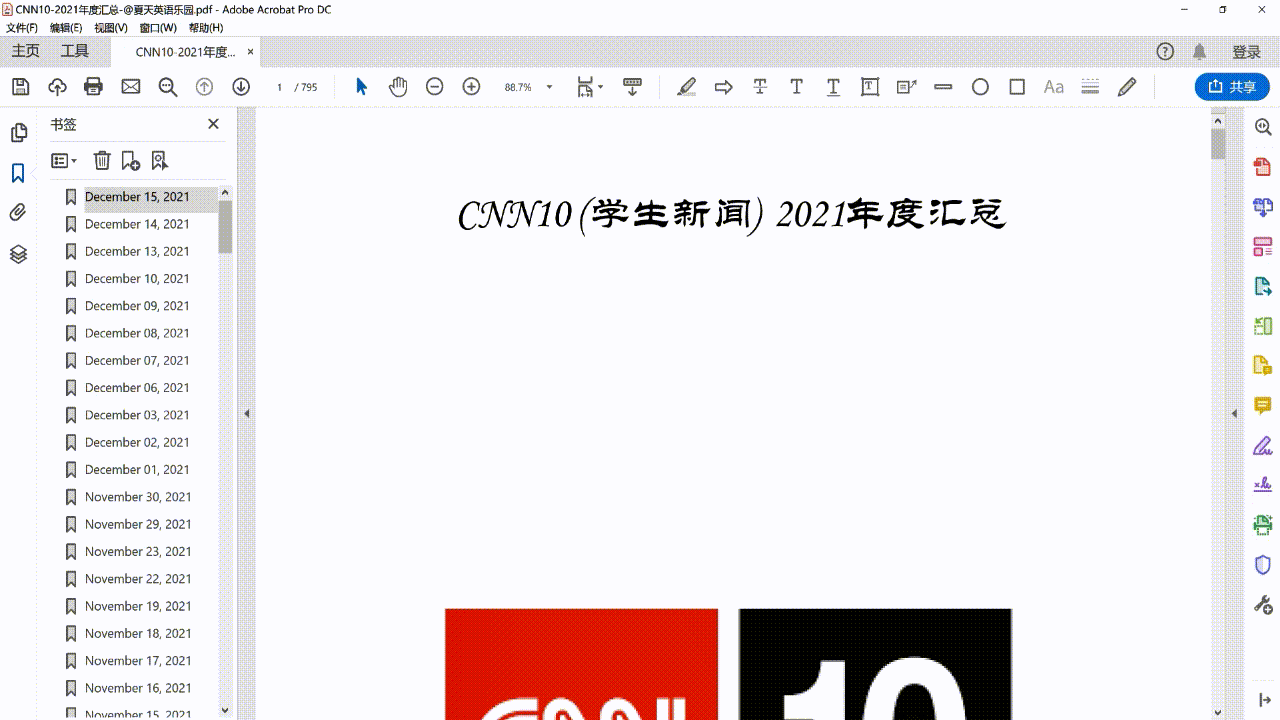Open the Aa text properties
The image size is (1280, 720).
pyautogui.click(x=1054, y=87)
